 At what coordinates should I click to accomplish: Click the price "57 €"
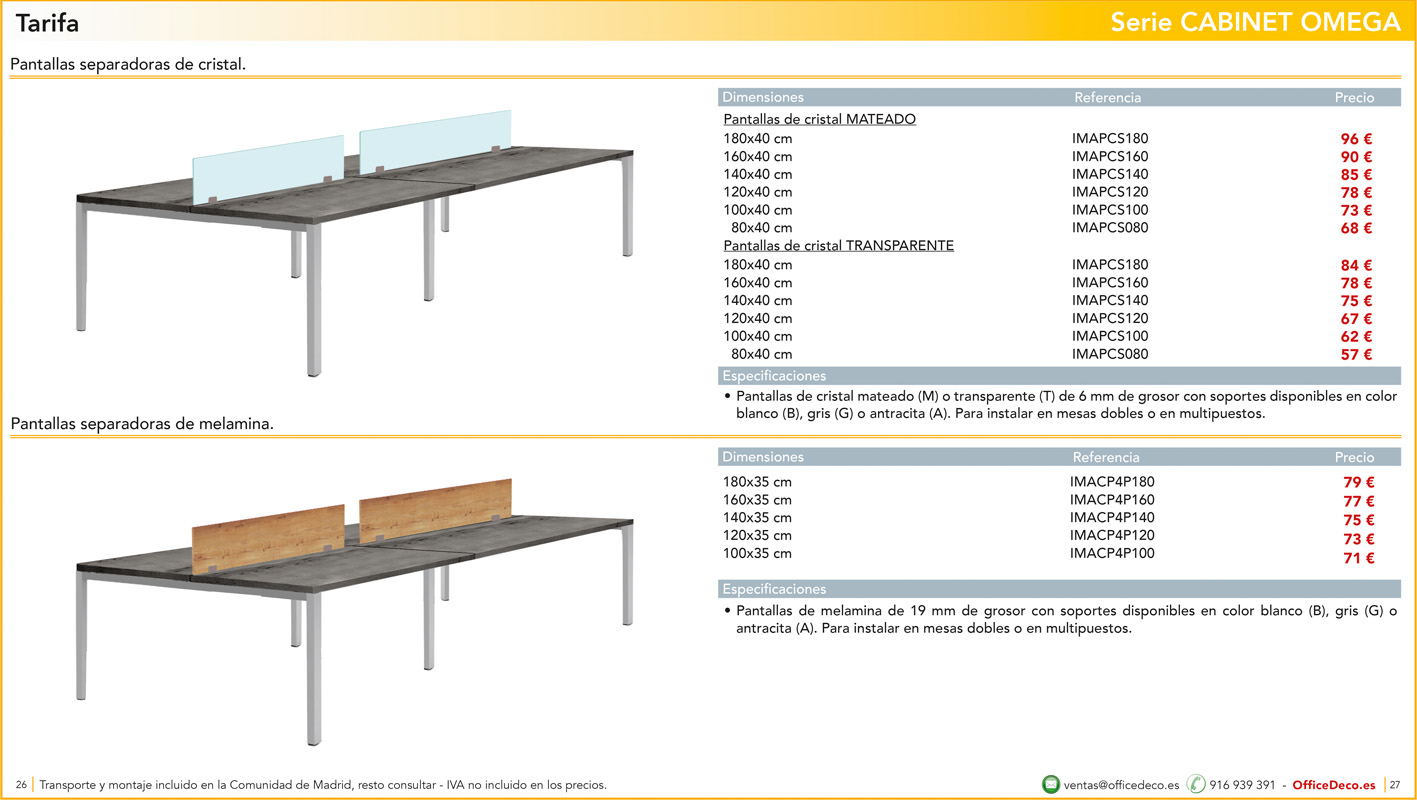1356,355
